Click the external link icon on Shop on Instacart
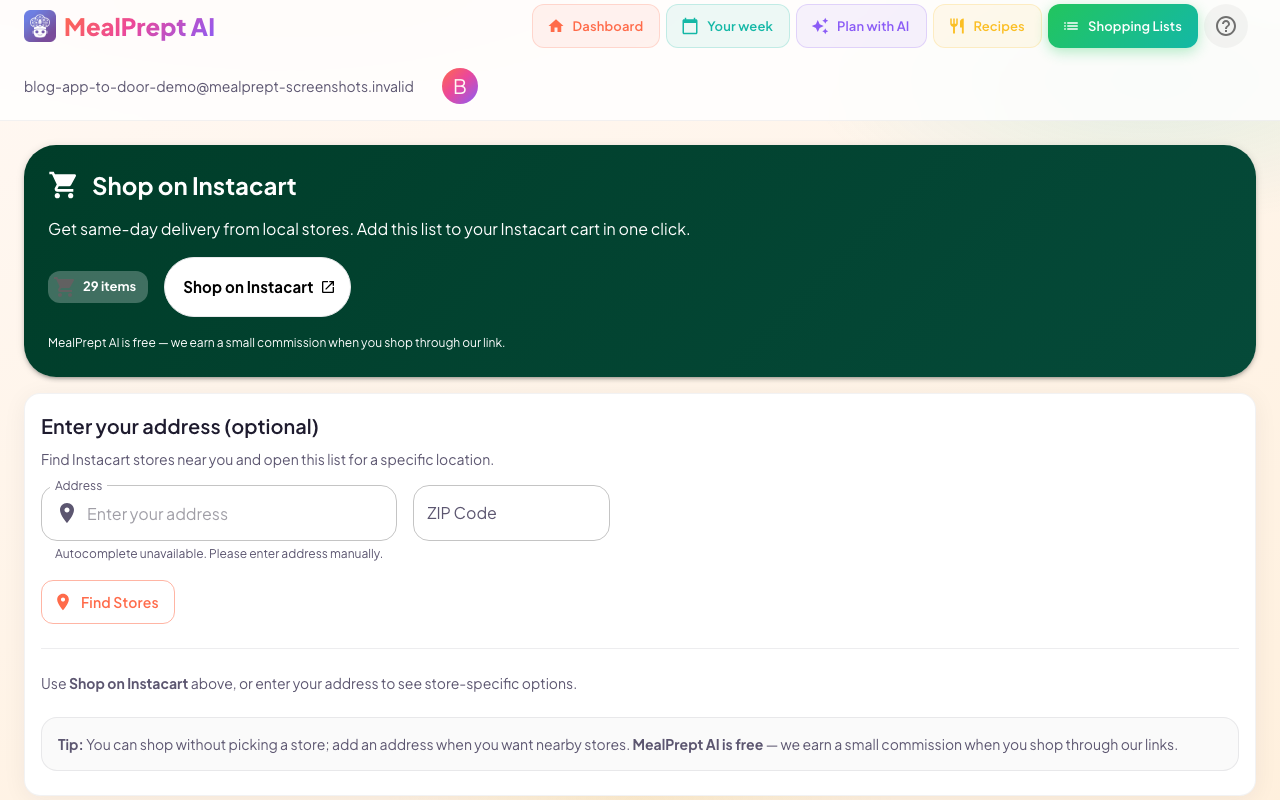Screen dimensions: 1280x800 pyautogui.click(x=328, y=287)
